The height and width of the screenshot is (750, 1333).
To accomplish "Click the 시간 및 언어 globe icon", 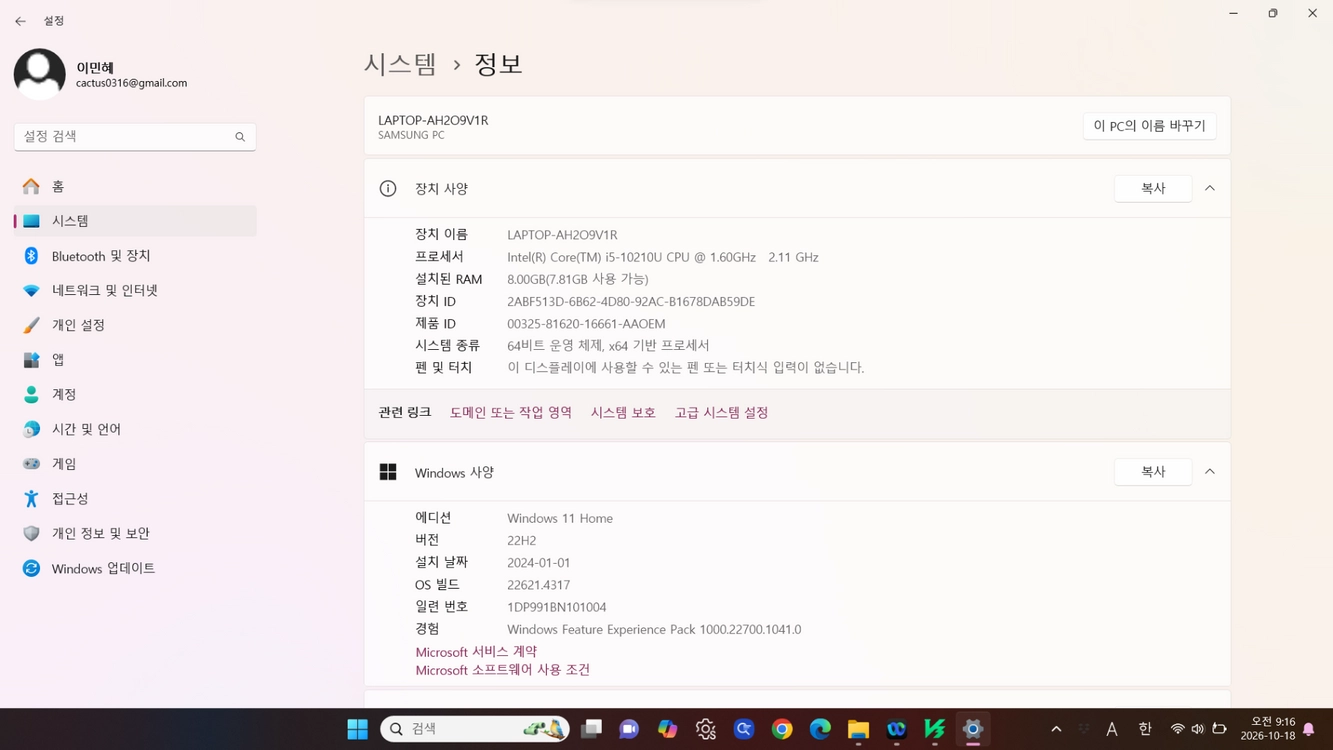I will pyautogui.click(x=32, y=429).
